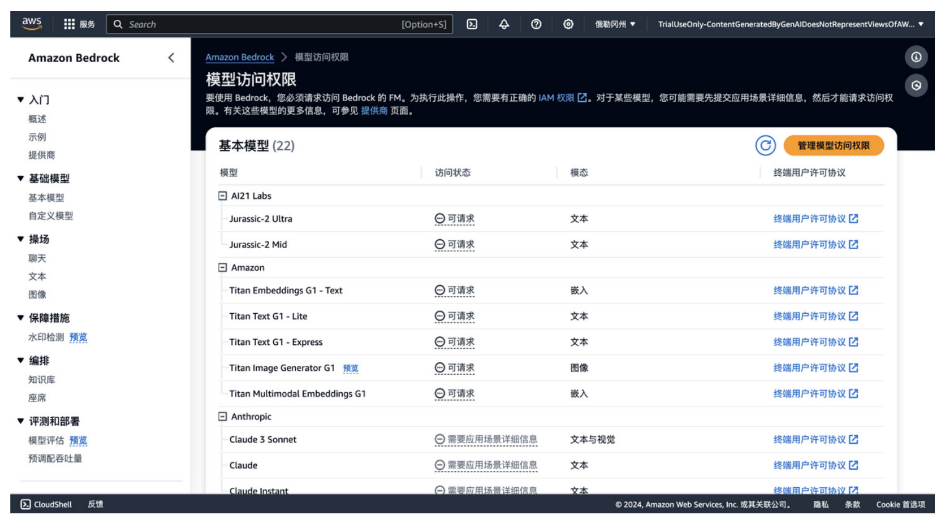Open the 条款 footer link
The width and height of the screenshot is (948, 524).
click(x=852, y=504)
